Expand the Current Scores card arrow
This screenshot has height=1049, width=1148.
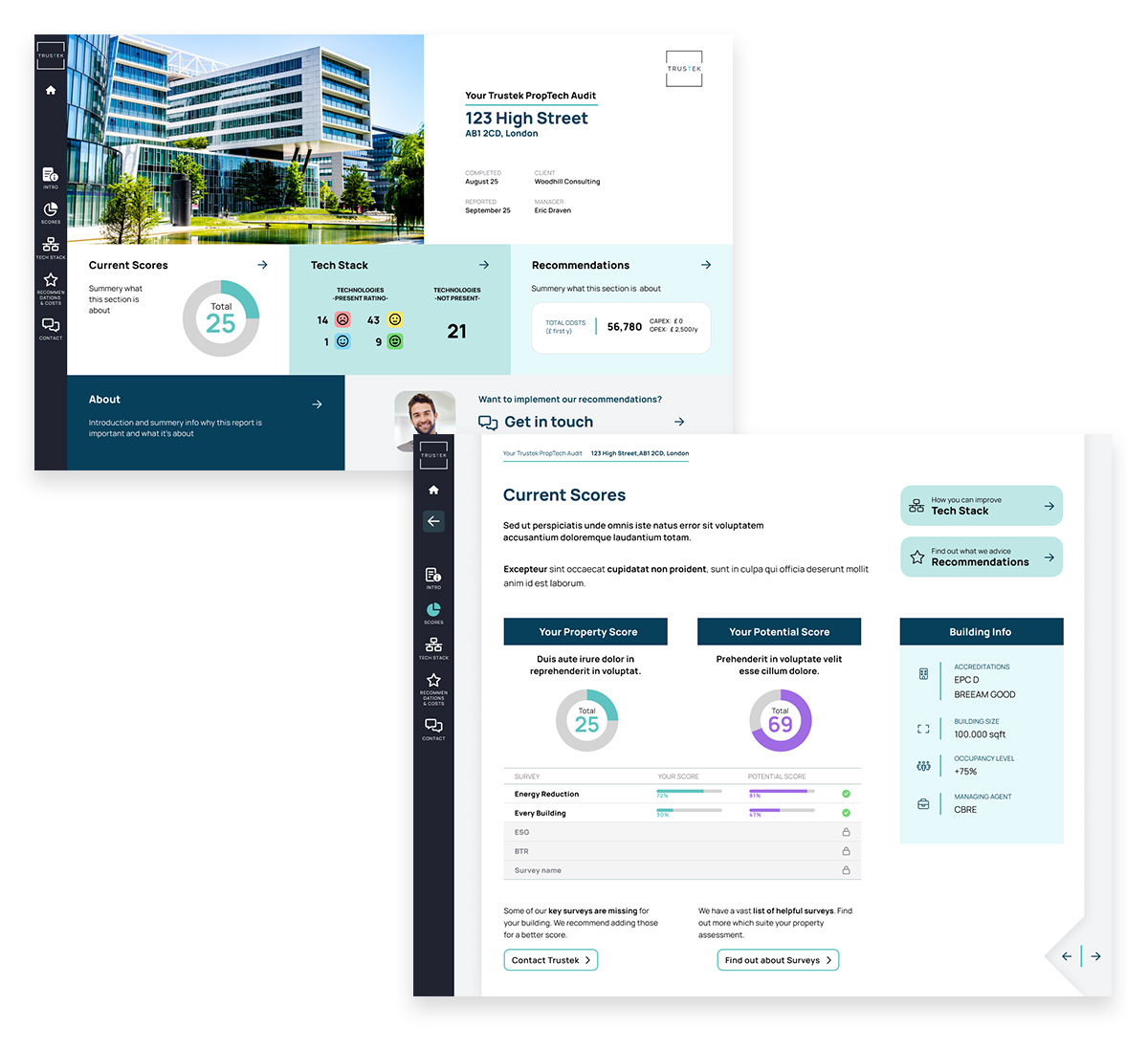(262, 265)
